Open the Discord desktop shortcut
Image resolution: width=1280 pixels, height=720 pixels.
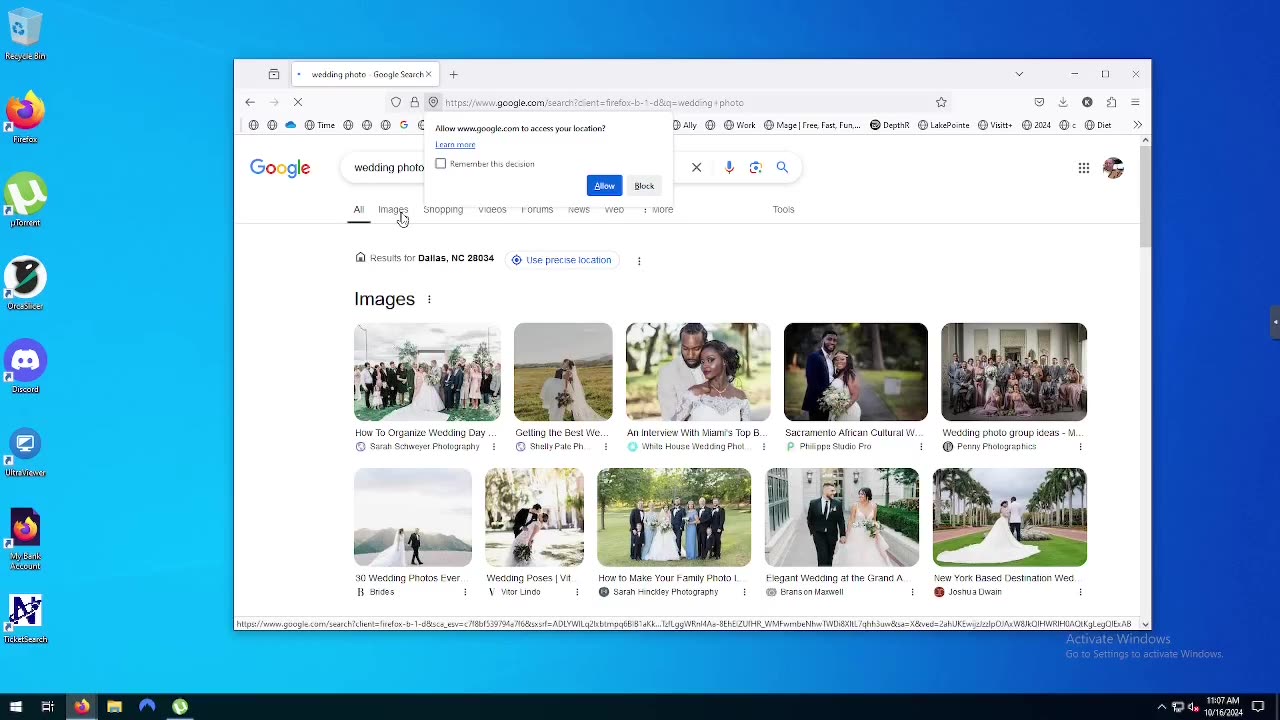[x=25, y=367]
